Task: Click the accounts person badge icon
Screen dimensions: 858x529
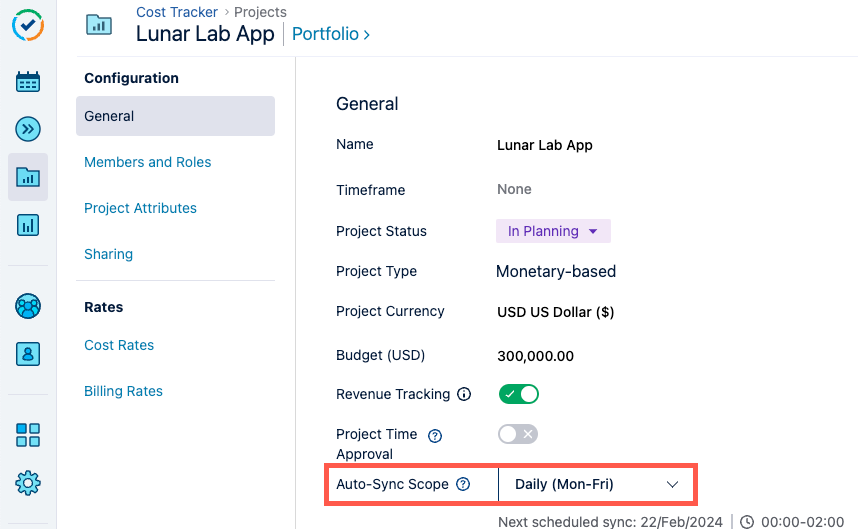Action: 28,353
